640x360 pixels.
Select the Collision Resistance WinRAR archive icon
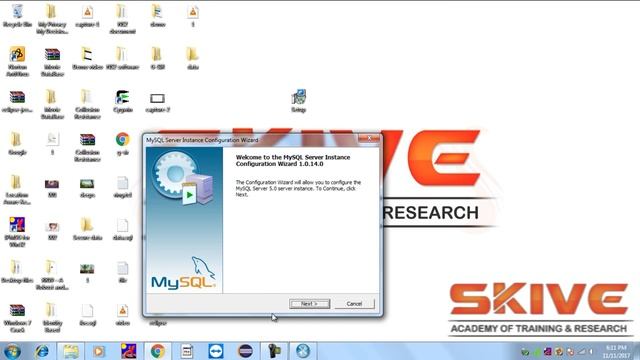pyautogui.click(x=87, y=147)
